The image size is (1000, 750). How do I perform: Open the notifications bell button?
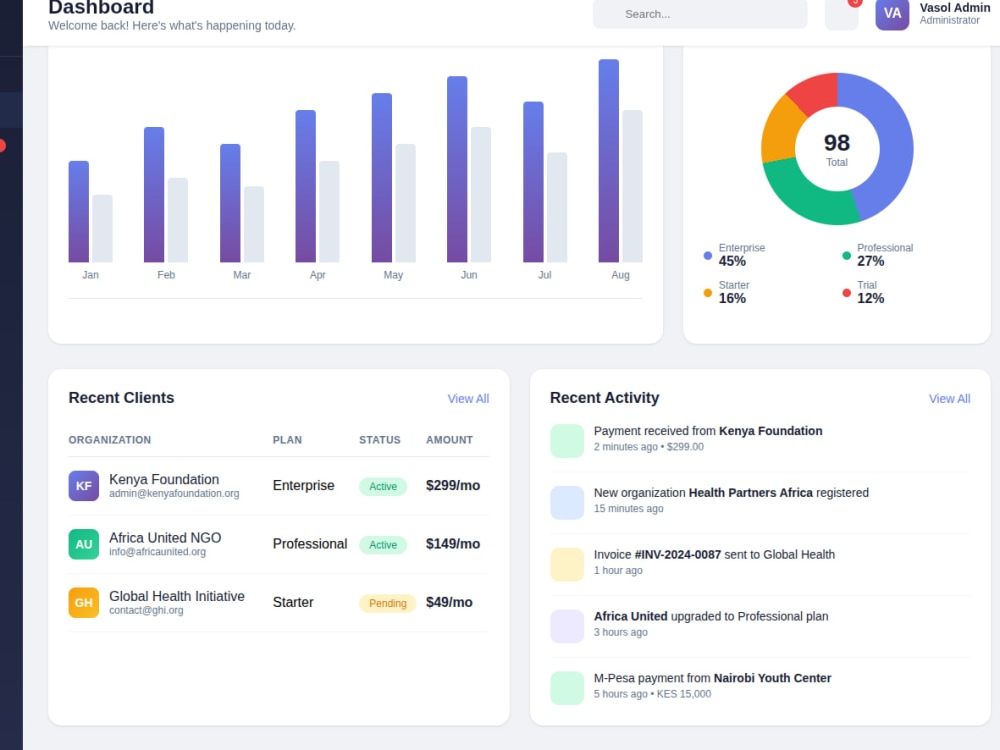click(x=841, y=14)
